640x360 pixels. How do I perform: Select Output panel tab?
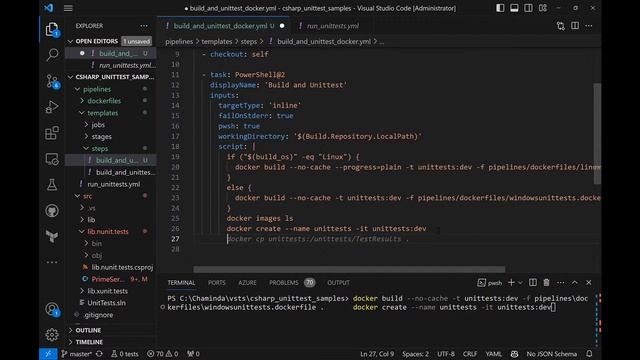338,282
